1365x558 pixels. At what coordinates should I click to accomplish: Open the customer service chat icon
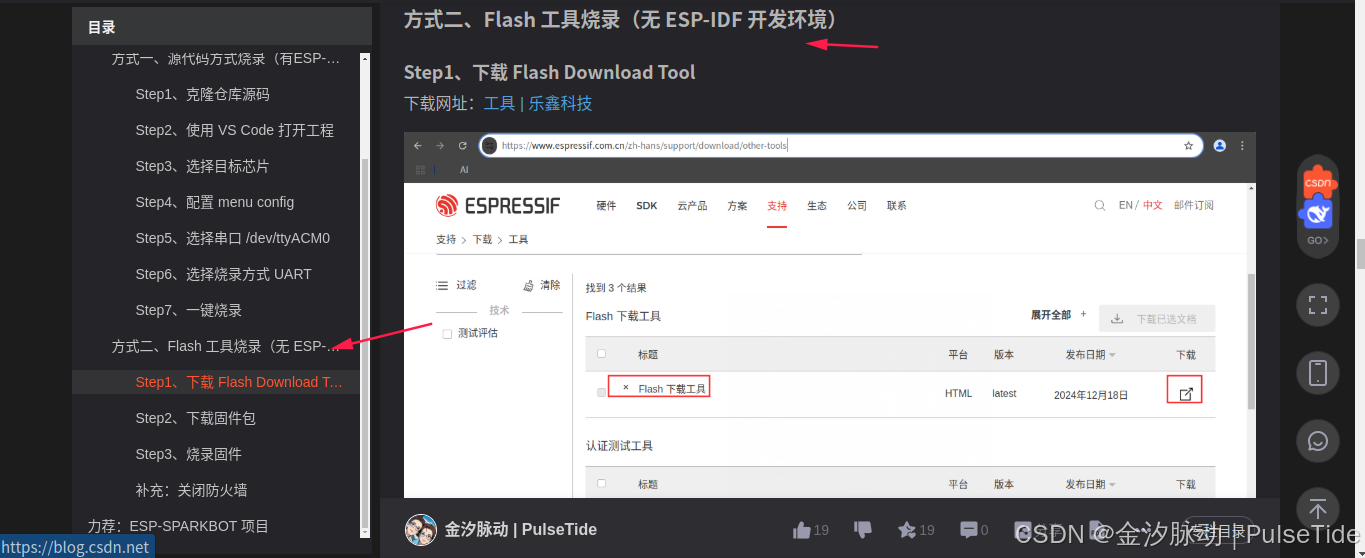click(1318, 441)
